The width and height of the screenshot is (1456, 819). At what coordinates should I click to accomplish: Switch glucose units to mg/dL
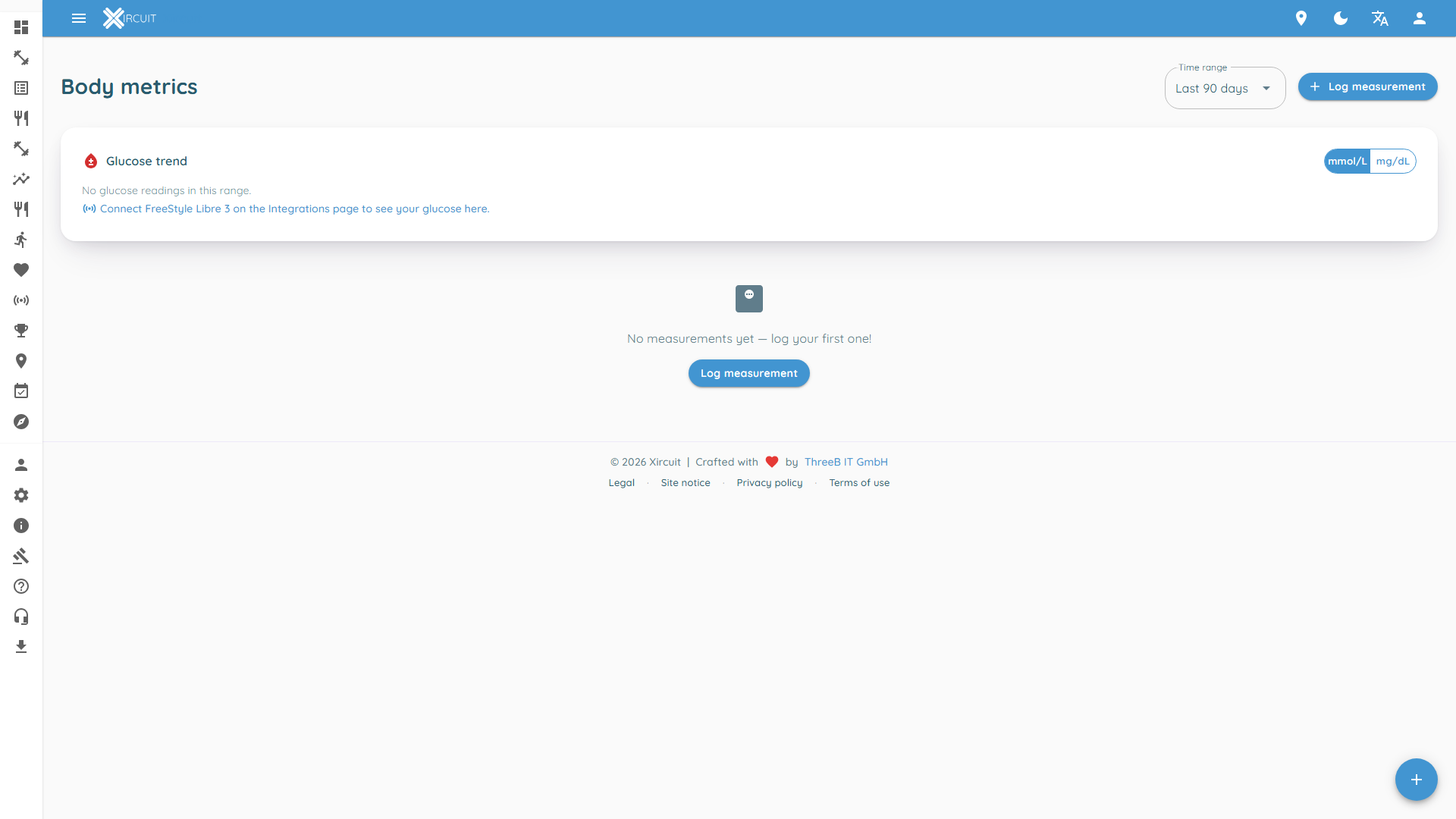click(x=1393, y=161)
